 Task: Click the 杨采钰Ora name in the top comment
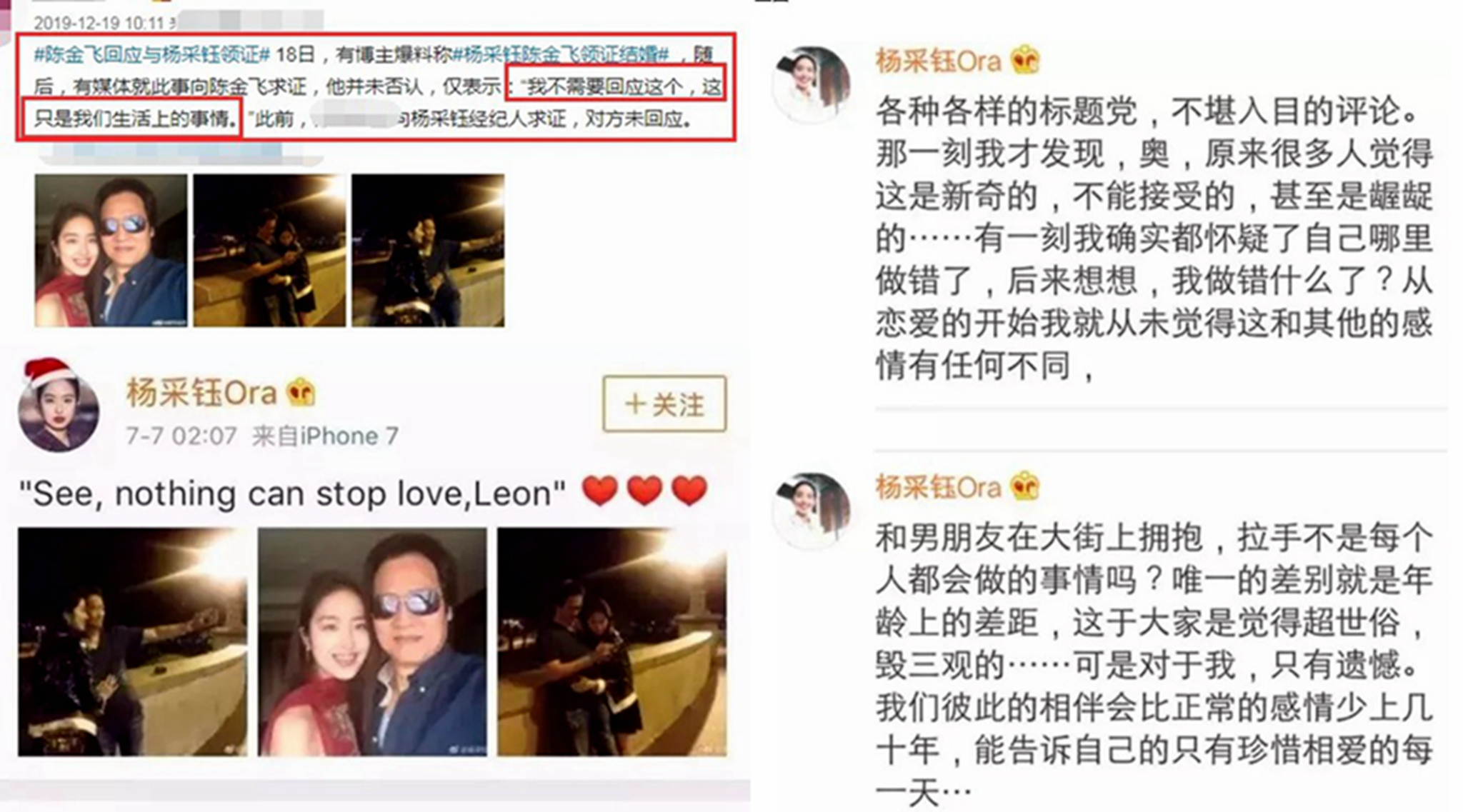[x=938, y=61]
